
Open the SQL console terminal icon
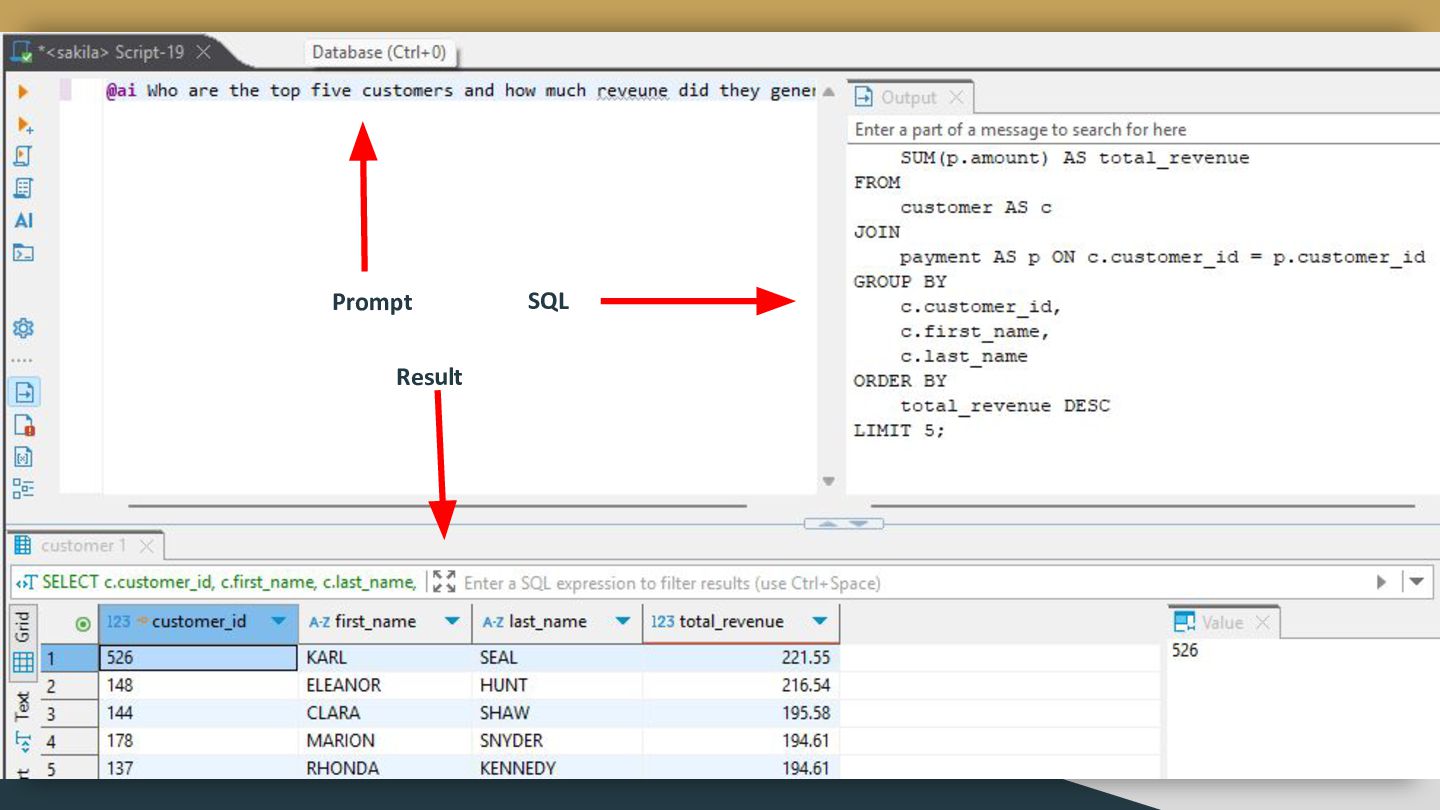pyautogui.click(x=24, y=253)
